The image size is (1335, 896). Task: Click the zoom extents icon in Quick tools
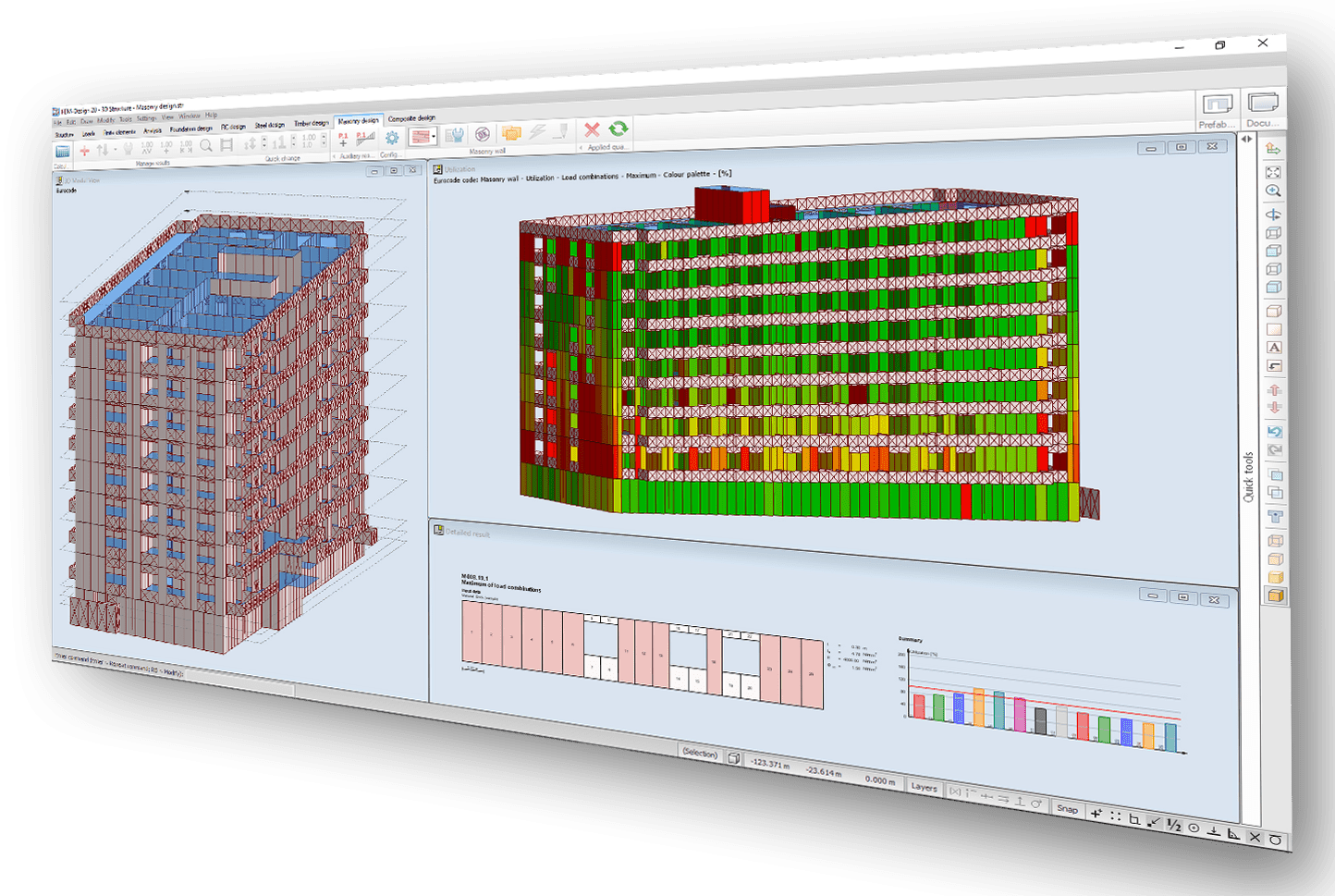(x=1274, y=171)
